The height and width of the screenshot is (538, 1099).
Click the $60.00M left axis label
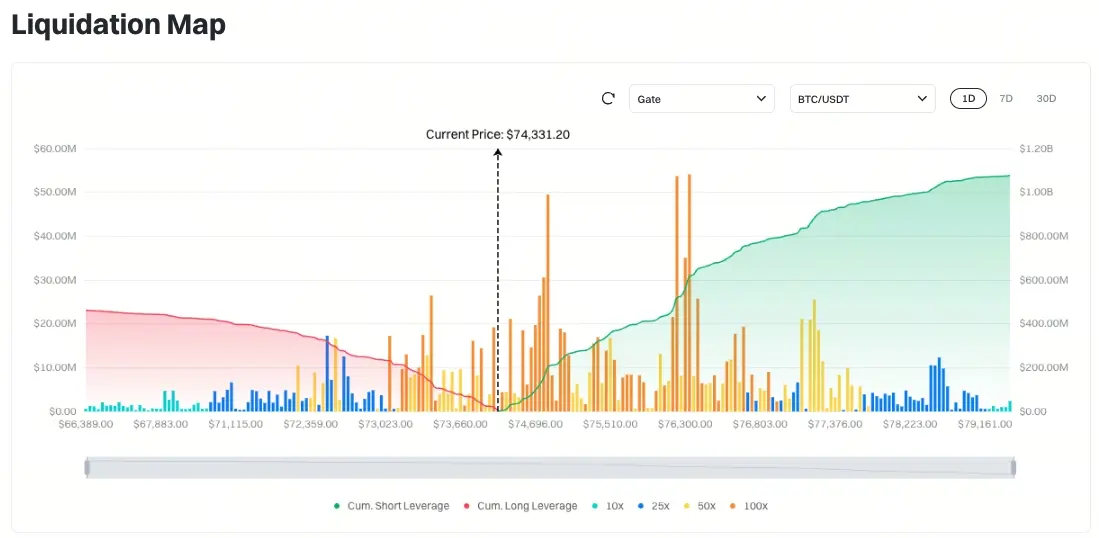[55, 149]
